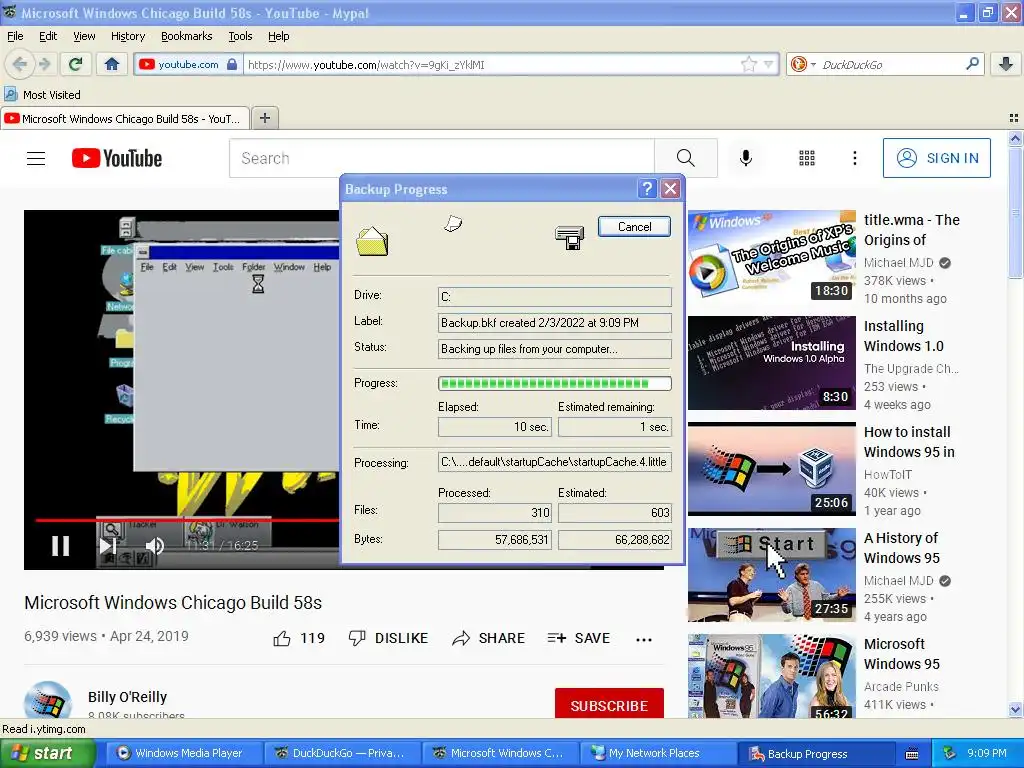Open Billy O'Reilly channel avatar
Image resolution: width=1024 pixels, height=768 pixels.
coord(47,700)
